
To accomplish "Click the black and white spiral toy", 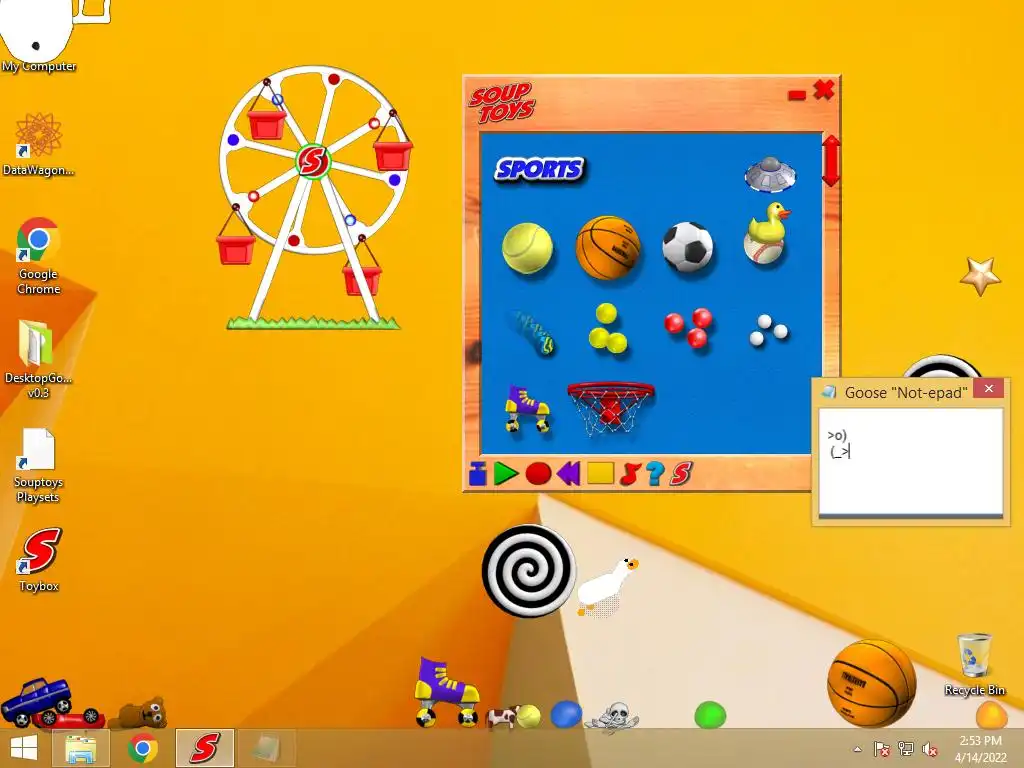I will [528, 571].
